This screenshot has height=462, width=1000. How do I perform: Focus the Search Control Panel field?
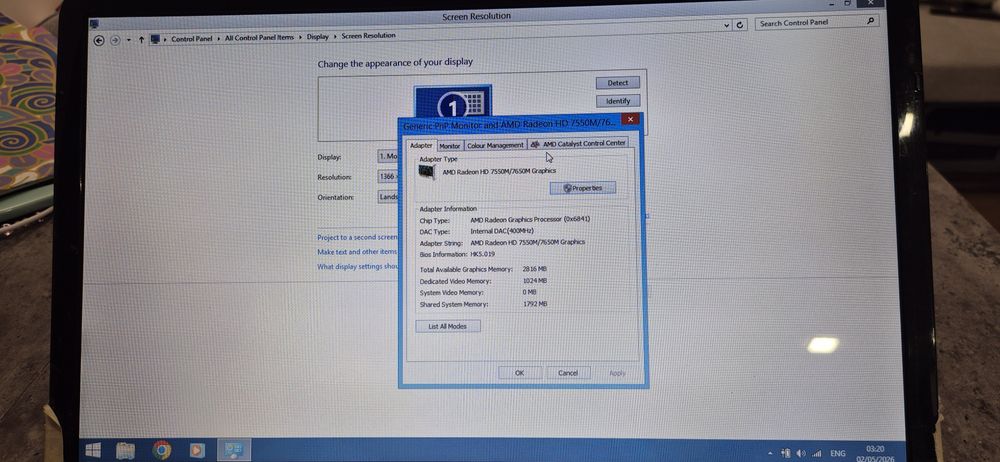(817, 22)
